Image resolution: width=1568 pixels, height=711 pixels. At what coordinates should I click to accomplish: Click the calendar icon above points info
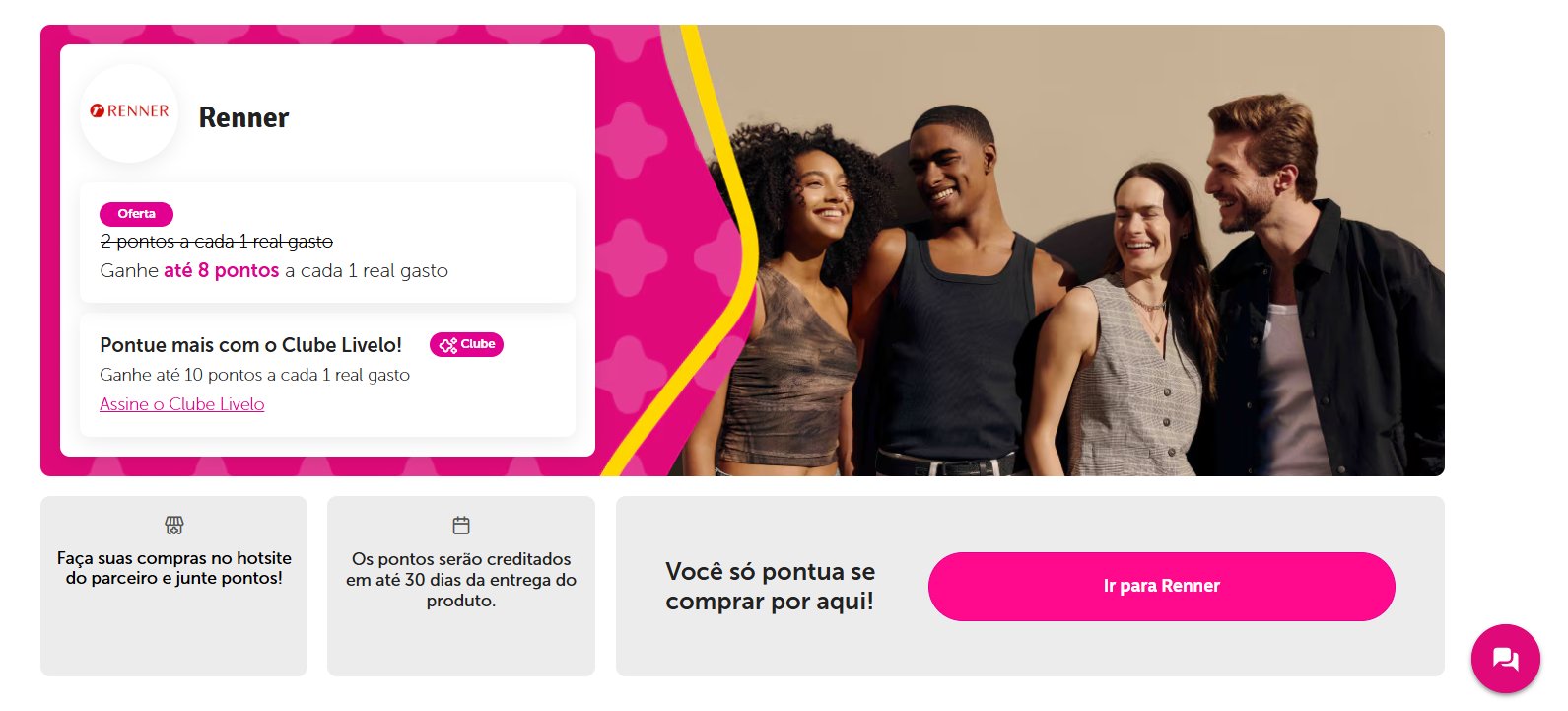tap(461, 525)
